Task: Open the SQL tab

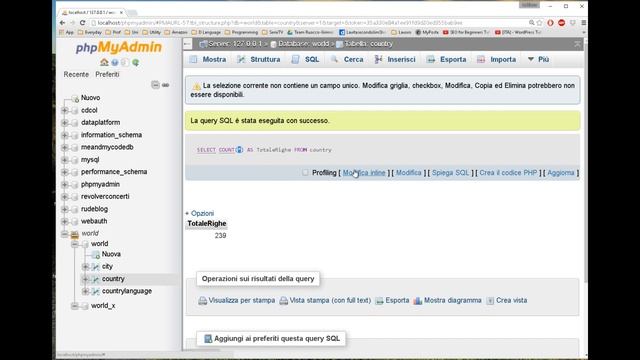Action: pyautogui.click(x=306, y=60)
